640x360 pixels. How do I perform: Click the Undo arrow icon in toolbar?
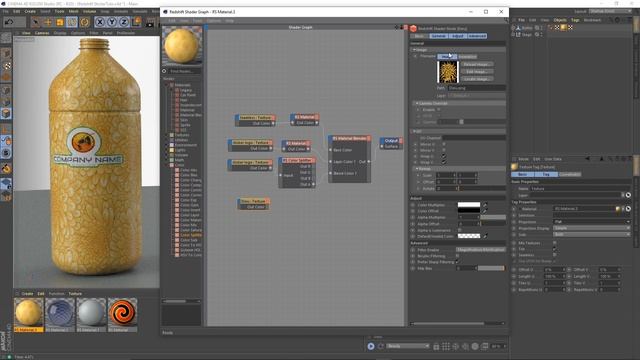point(9,22)
